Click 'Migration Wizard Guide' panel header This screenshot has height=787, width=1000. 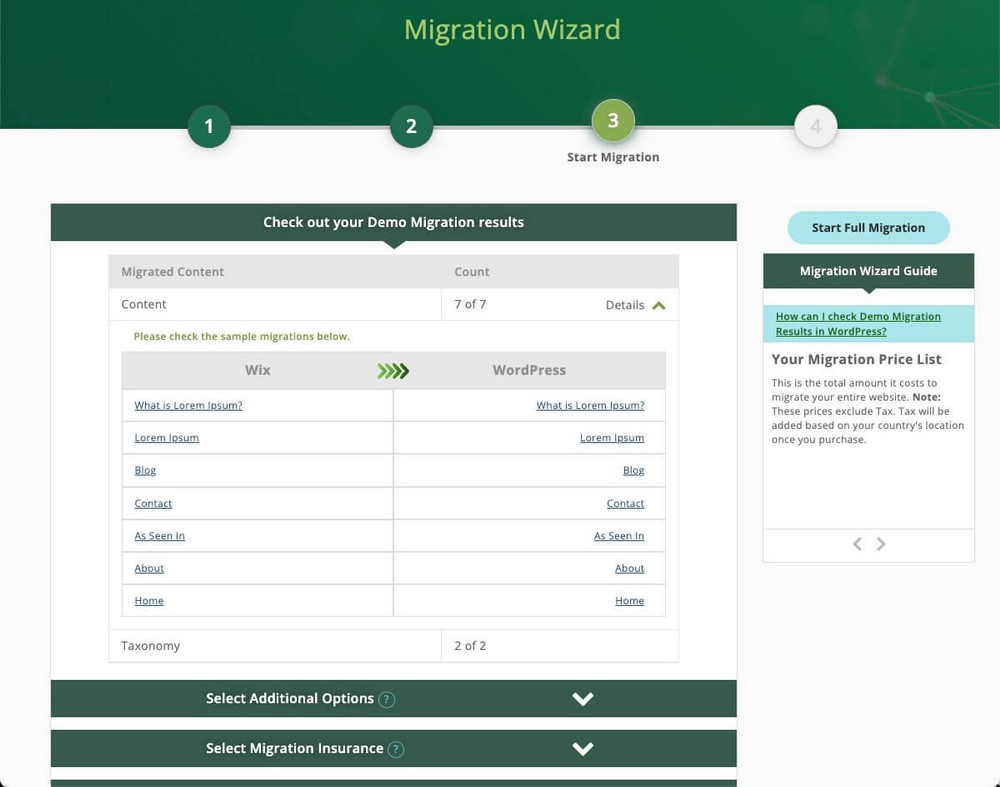[869, 270]
